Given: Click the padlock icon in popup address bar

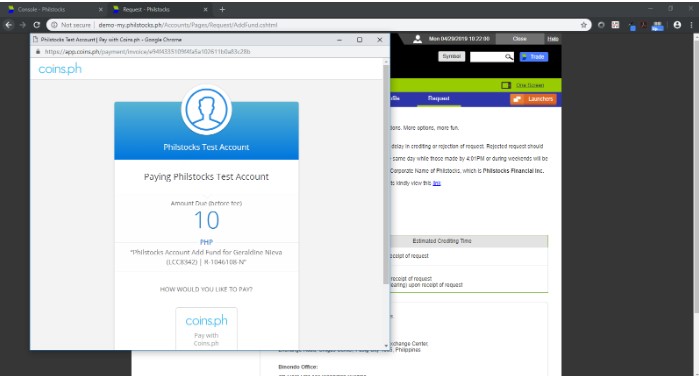Looking at the screenshot, I should [38, 52].
